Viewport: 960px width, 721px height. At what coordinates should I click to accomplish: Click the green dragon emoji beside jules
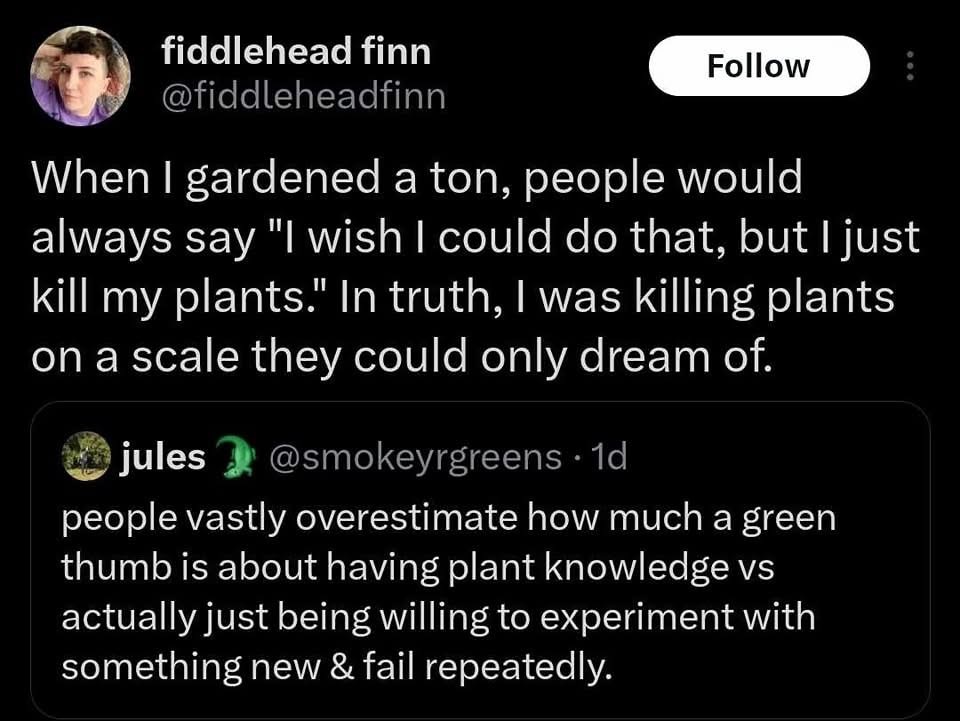click(x=233, y=456)
